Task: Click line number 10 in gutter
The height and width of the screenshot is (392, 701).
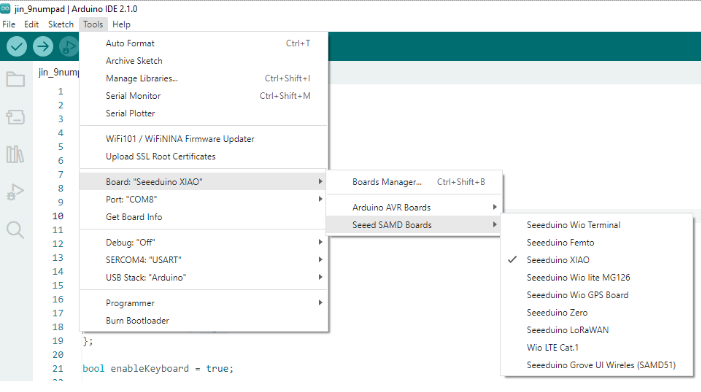Action: [x=58, y=216]
